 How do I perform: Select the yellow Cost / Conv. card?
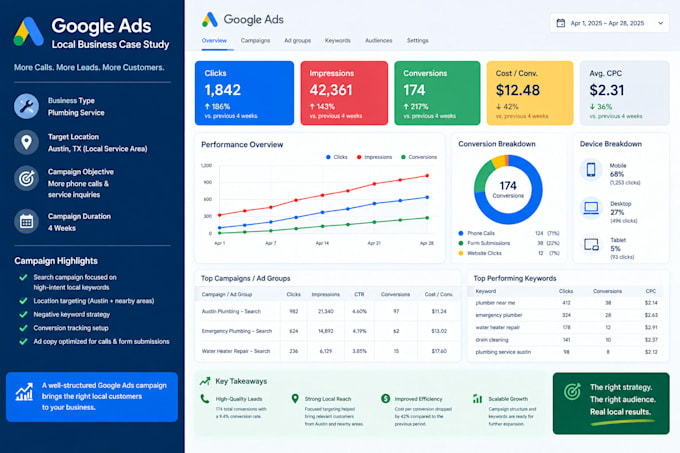[530, 93]
